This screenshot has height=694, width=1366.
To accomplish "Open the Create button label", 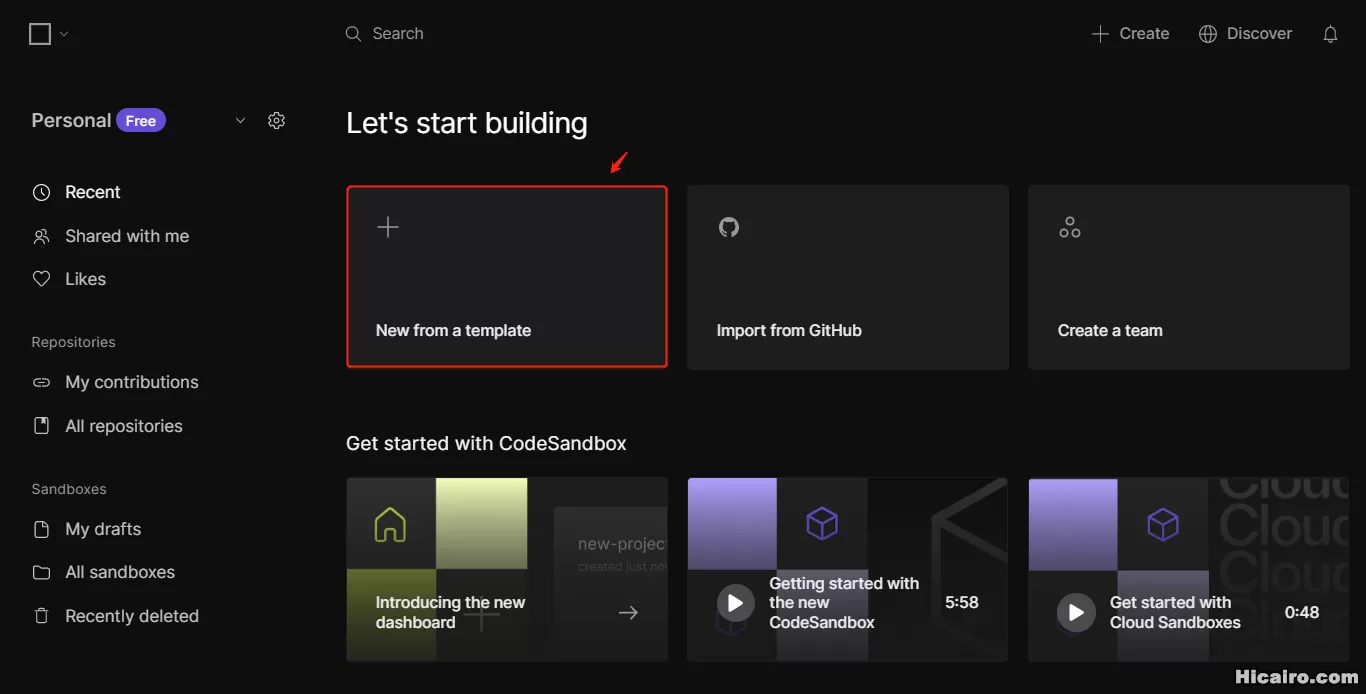I will coord(1144,34).
